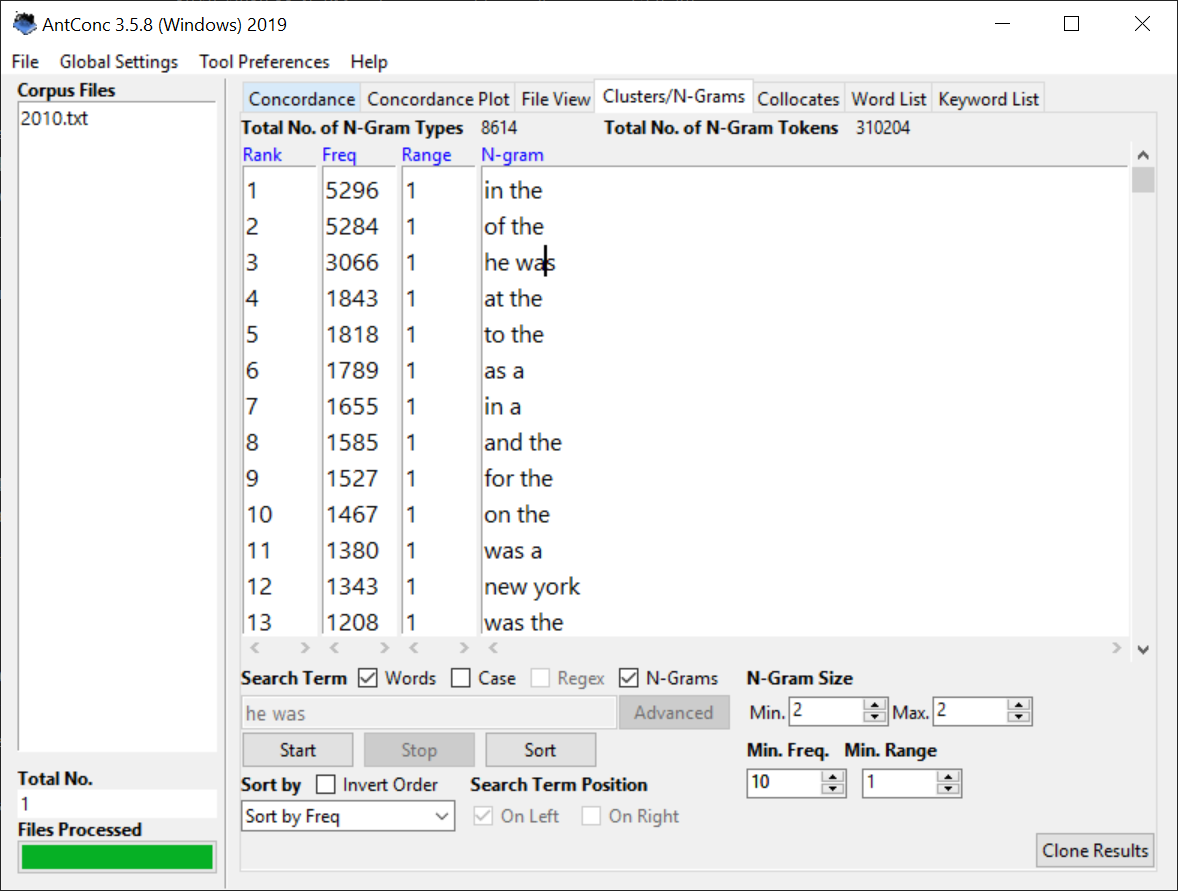Select the 'new york' n-gram row
The width and height of the screenshot is (1178, 891).
point(532,587)
